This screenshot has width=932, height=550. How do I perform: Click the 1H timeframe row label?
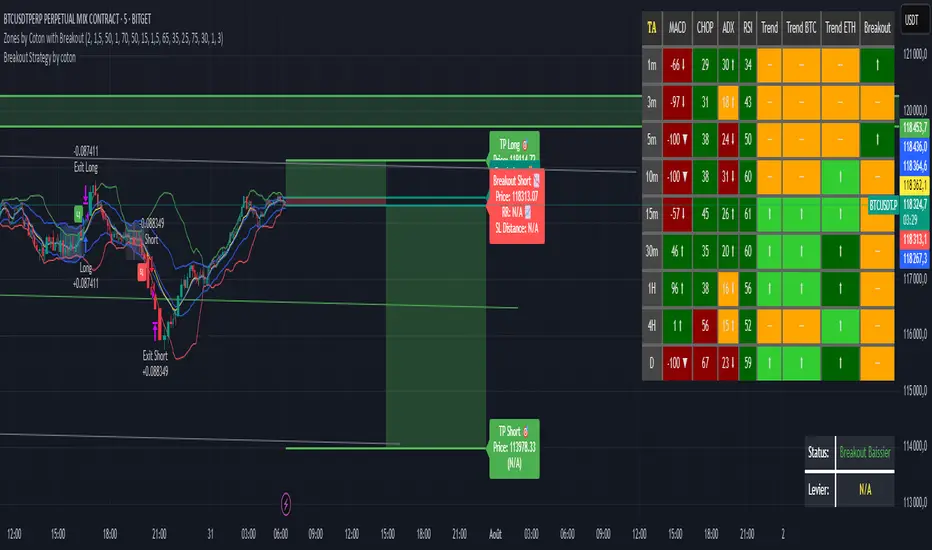pos(652,288)
